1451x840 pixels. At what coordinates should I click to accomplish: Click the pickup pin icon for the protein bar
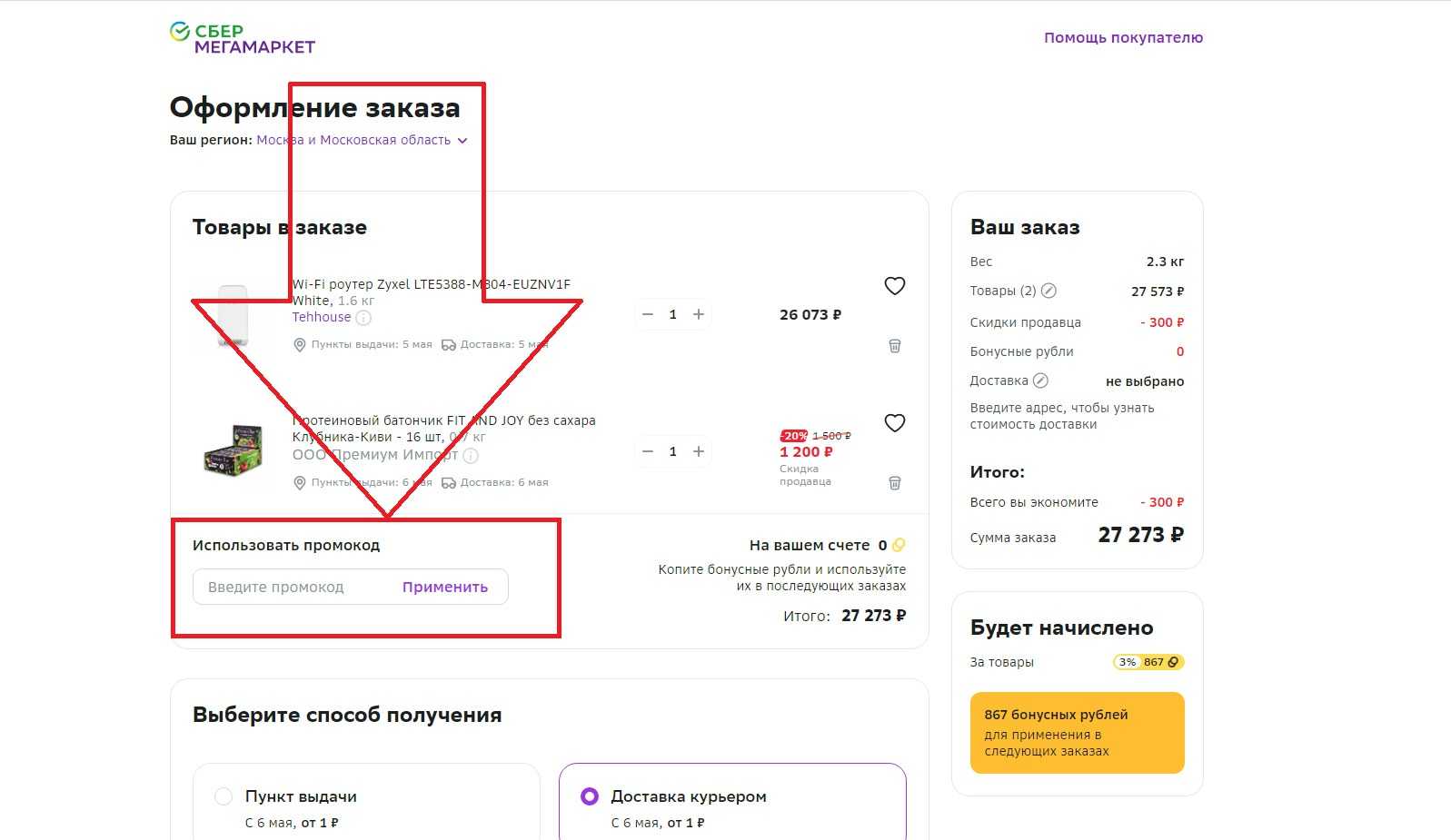click(300, 483)
